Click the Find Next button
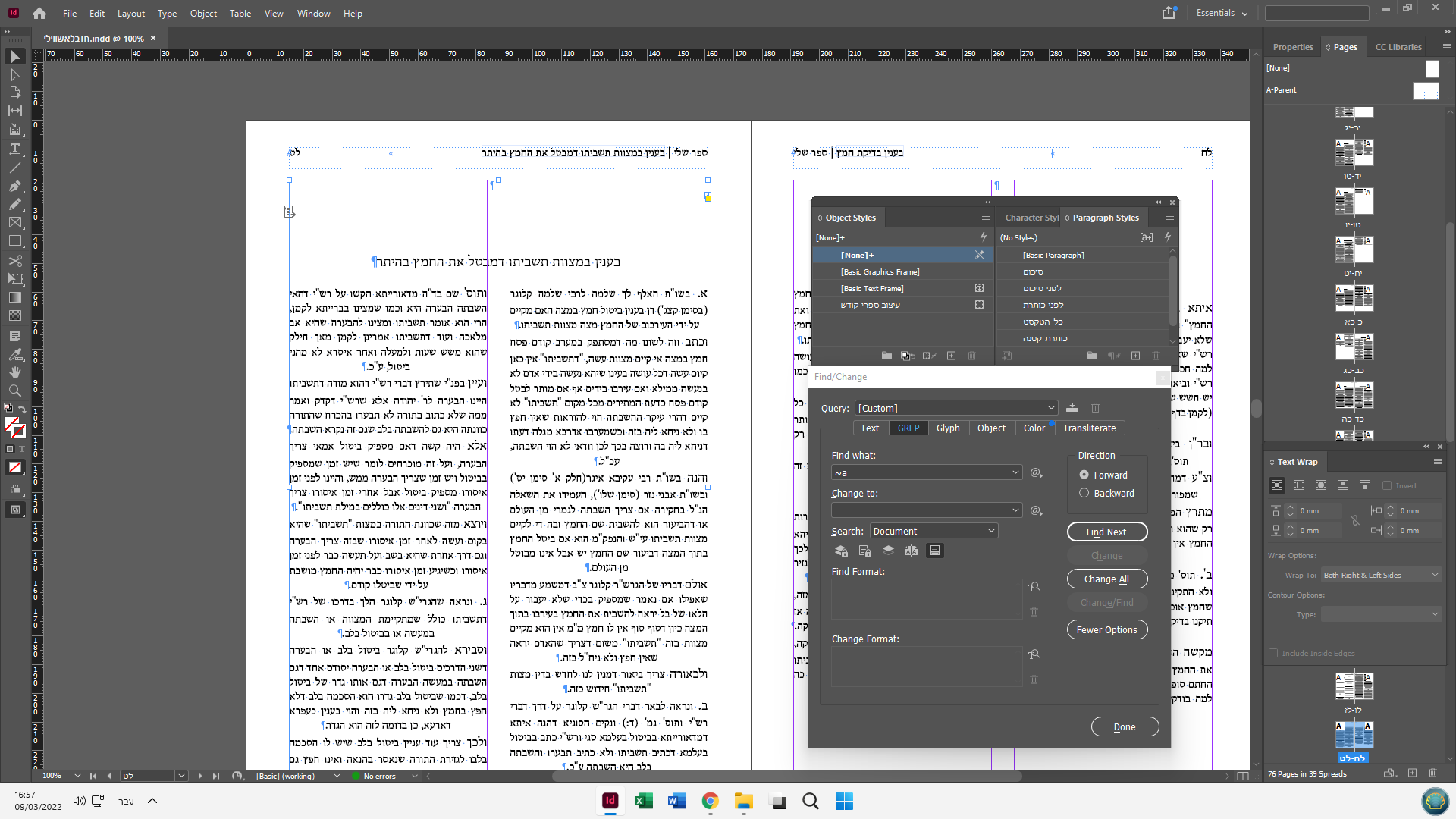The height and width of the screenshot is (819, 1456). (1106, 532)
